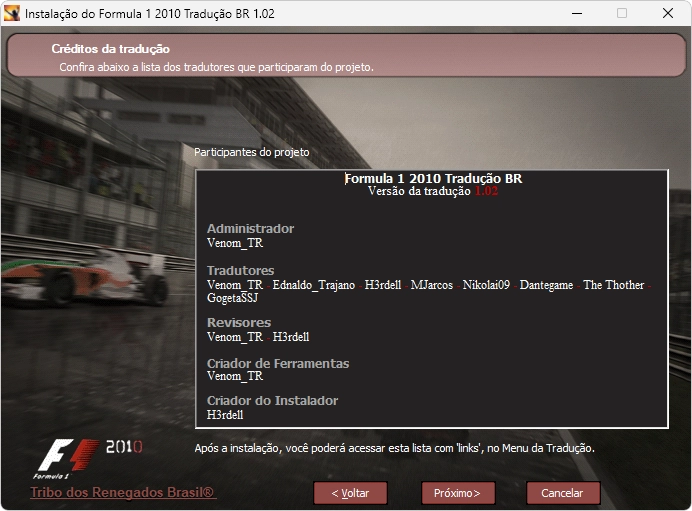Click the Criador do Instalador heading
This screenshot has height=511, width=692.
pos(272,401)
